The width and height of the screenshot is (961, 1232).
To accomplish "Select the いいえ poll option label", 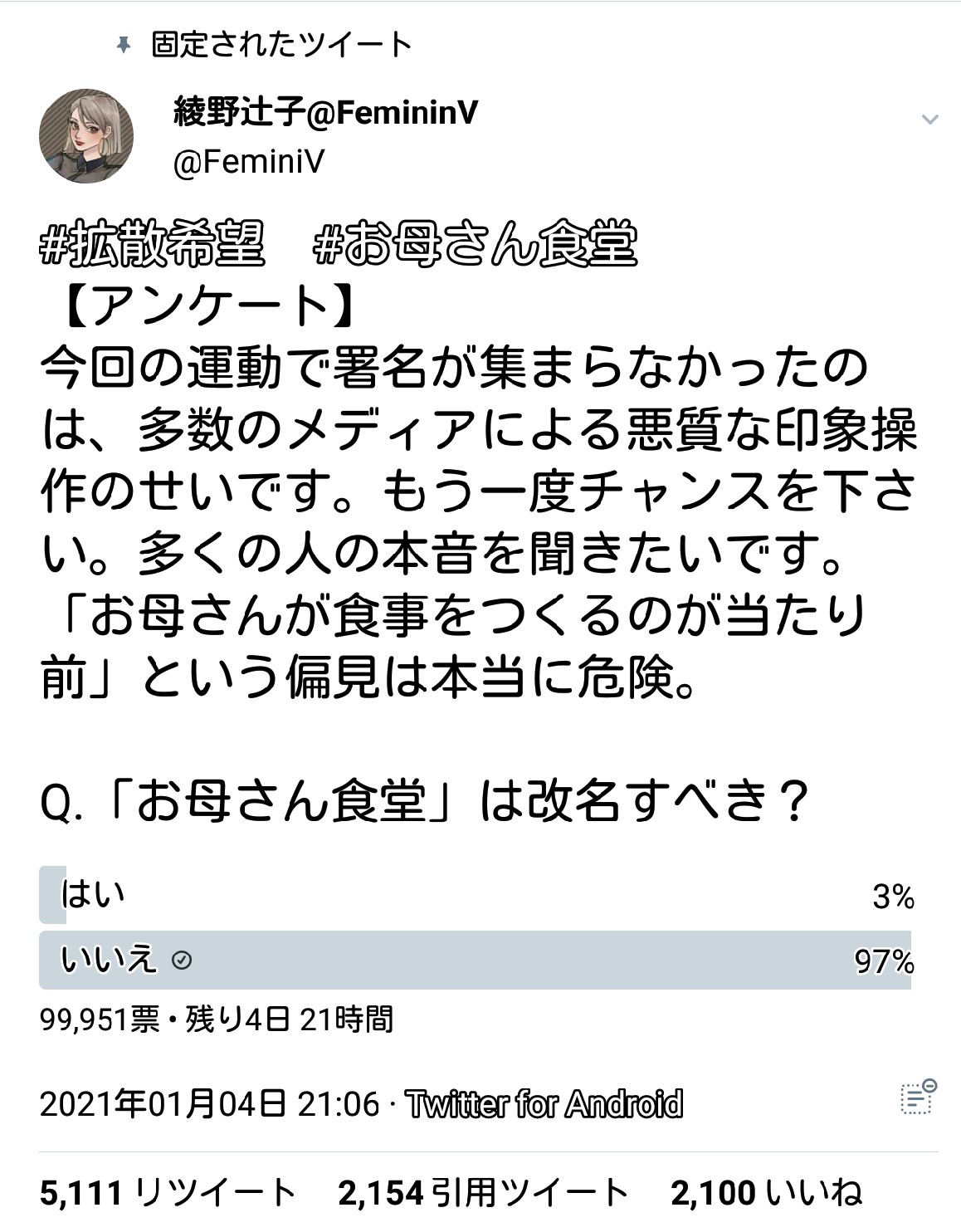I will pos(108,961).
